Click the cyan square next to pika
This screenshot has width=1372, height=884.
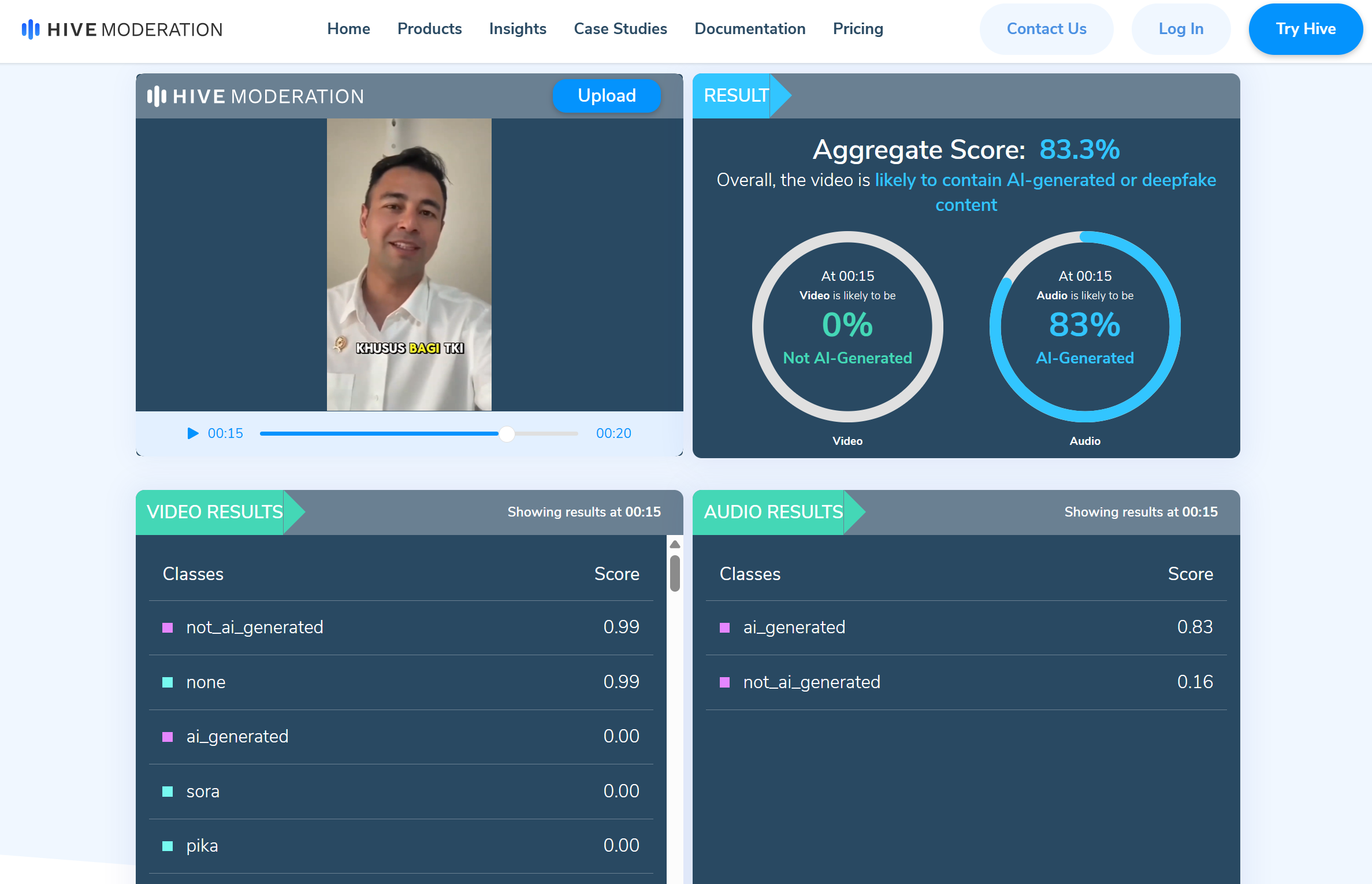(168, 846)
